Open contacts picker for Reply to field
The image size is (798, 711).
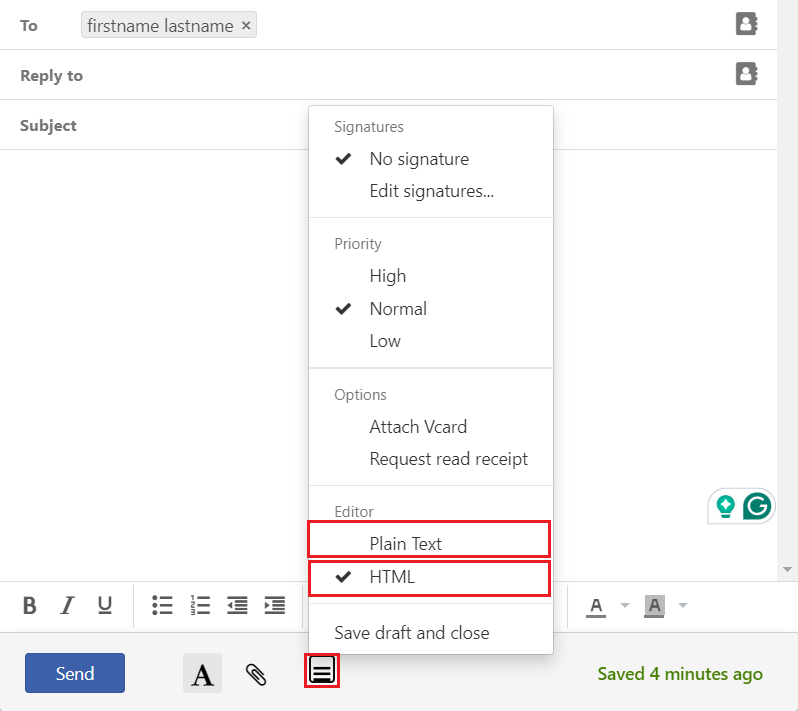746,74
